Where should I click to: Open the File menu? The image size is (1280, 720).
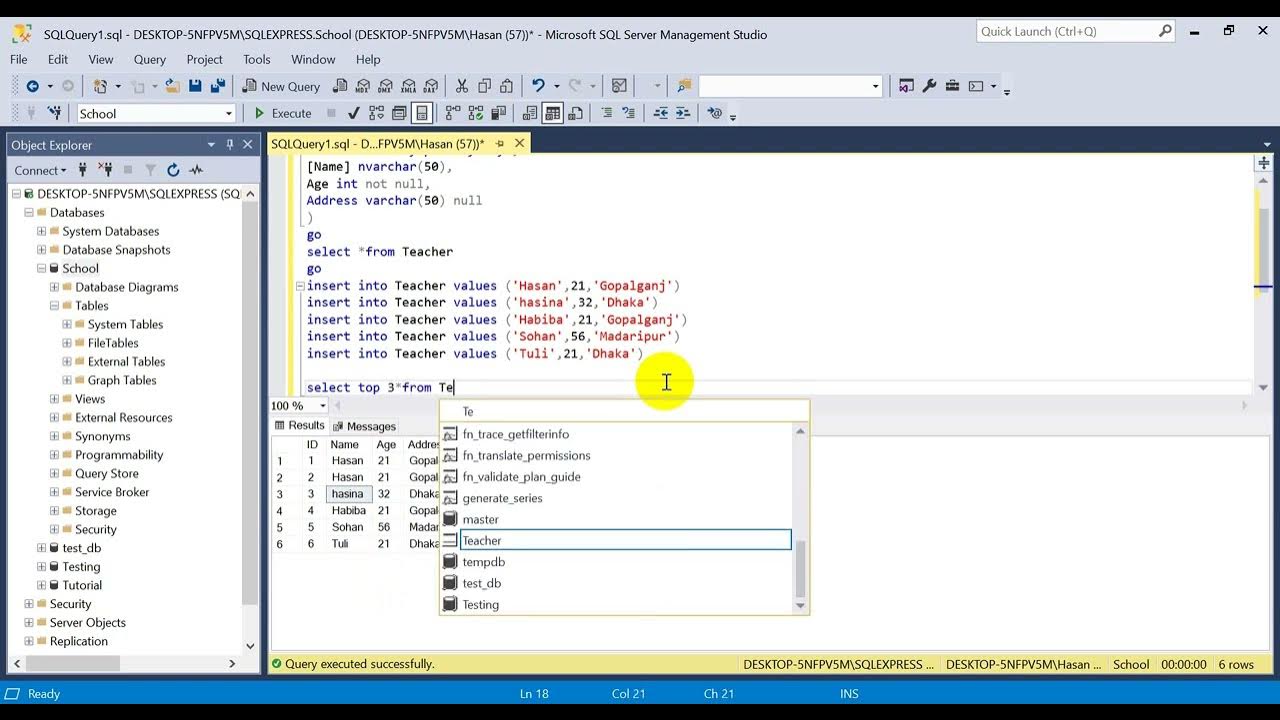coord(19,59)
